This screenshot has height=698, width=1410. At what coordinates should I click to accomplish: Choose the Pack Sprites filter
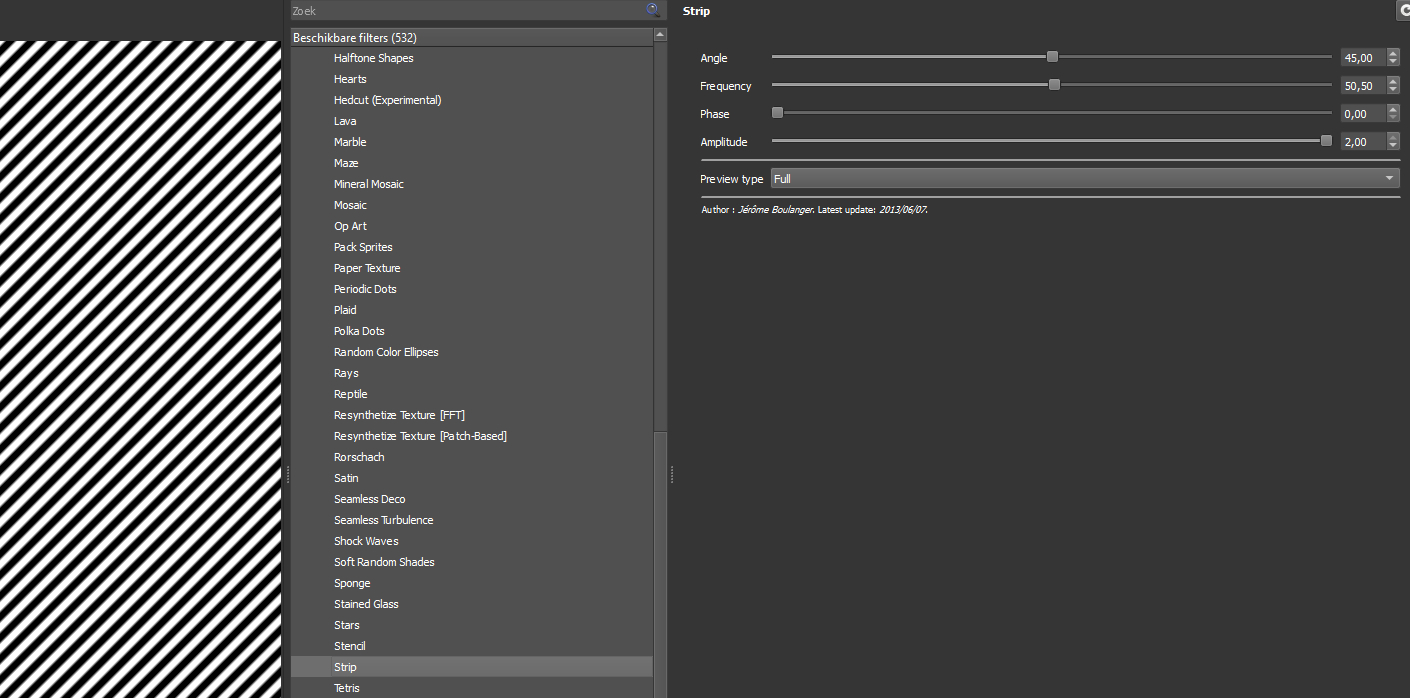[363, 247]
